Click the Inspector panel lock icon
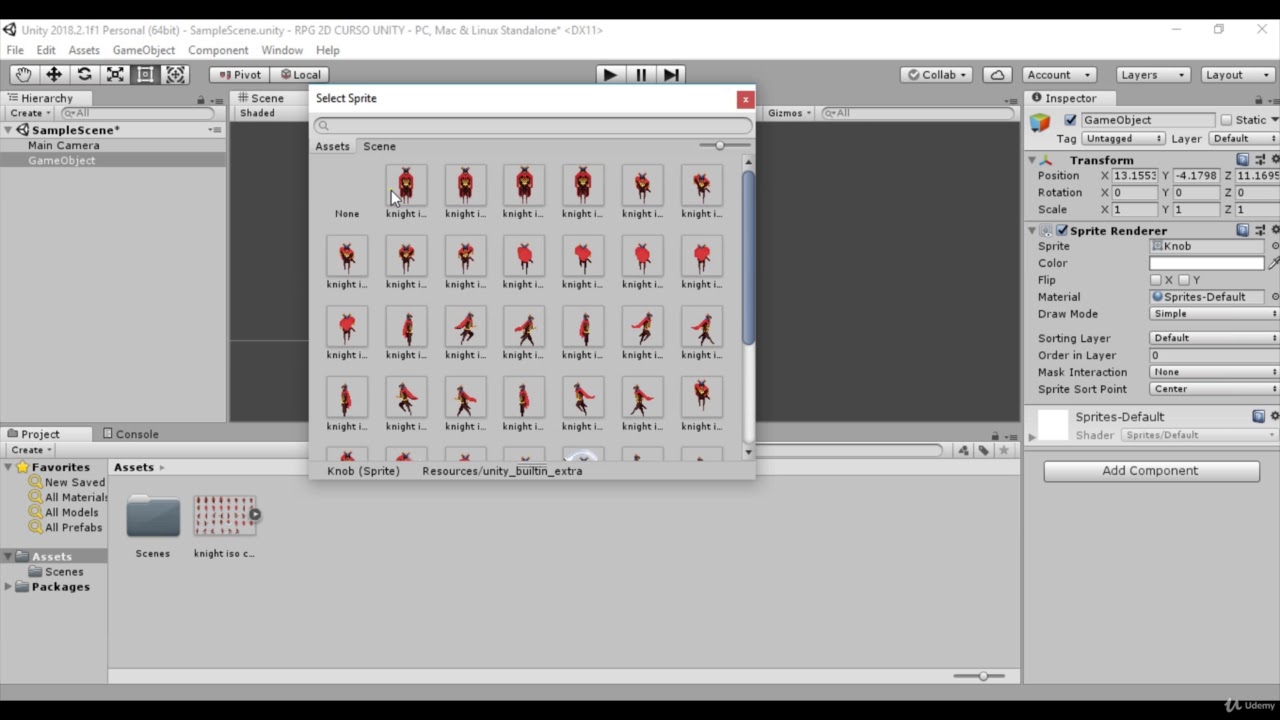Viewport: 1280px width, 720px height. [1257, 100]
